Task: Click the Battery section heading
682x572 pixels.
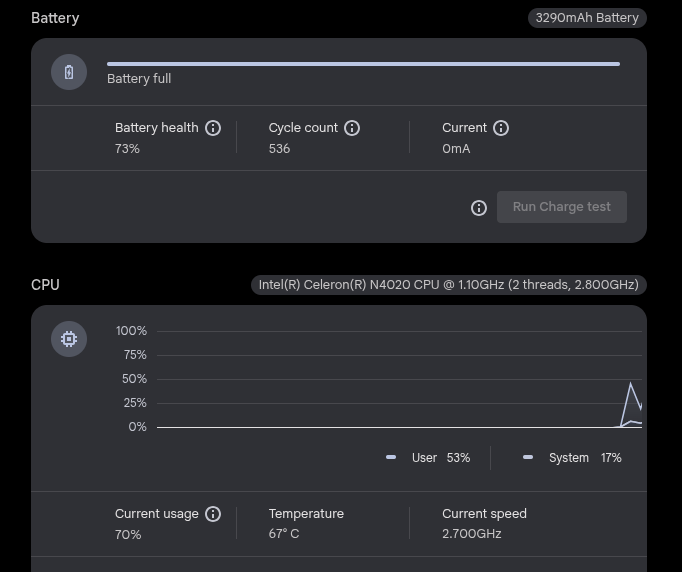Action: click(x=55, y=18)
